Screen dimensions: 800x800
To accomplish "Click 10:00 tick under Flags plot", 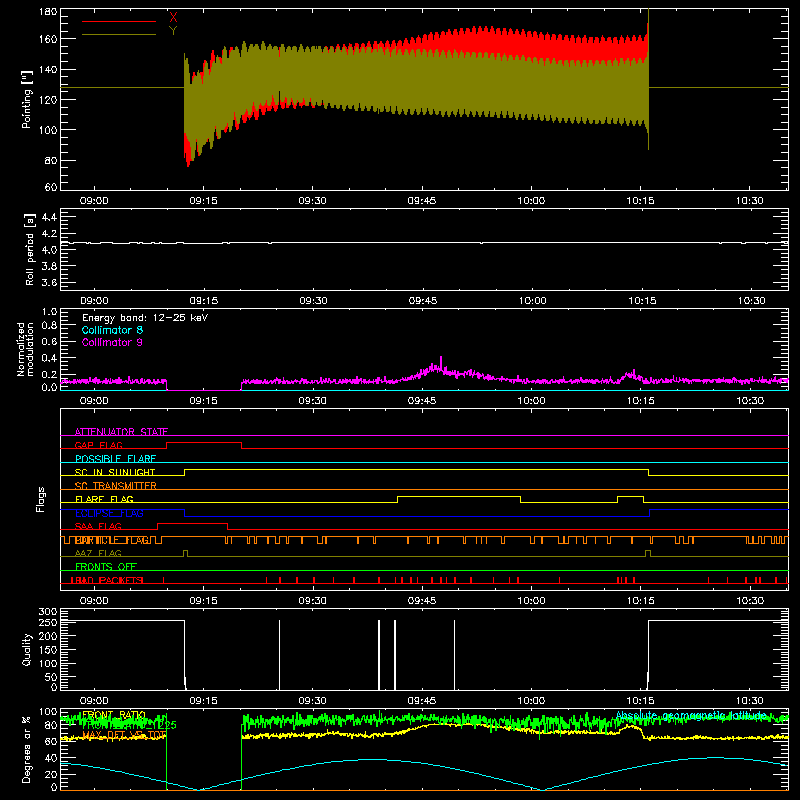I will (531, 601).
